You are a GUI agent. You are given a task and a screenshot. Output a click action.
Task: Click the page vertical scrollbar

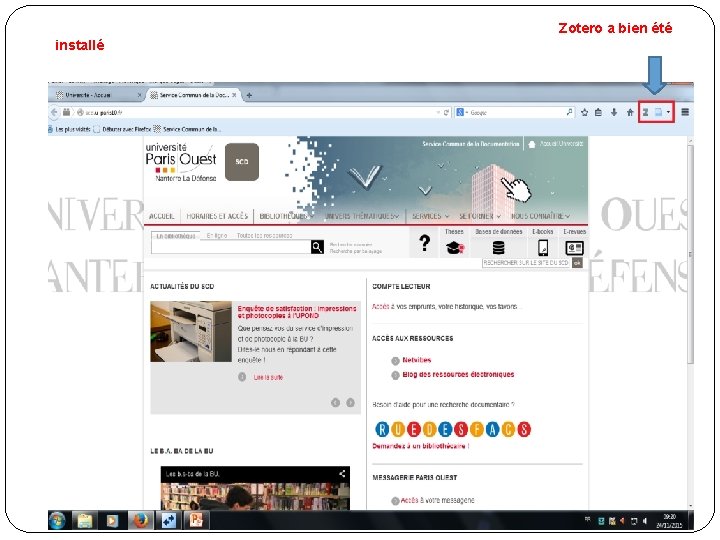[690, 255]
